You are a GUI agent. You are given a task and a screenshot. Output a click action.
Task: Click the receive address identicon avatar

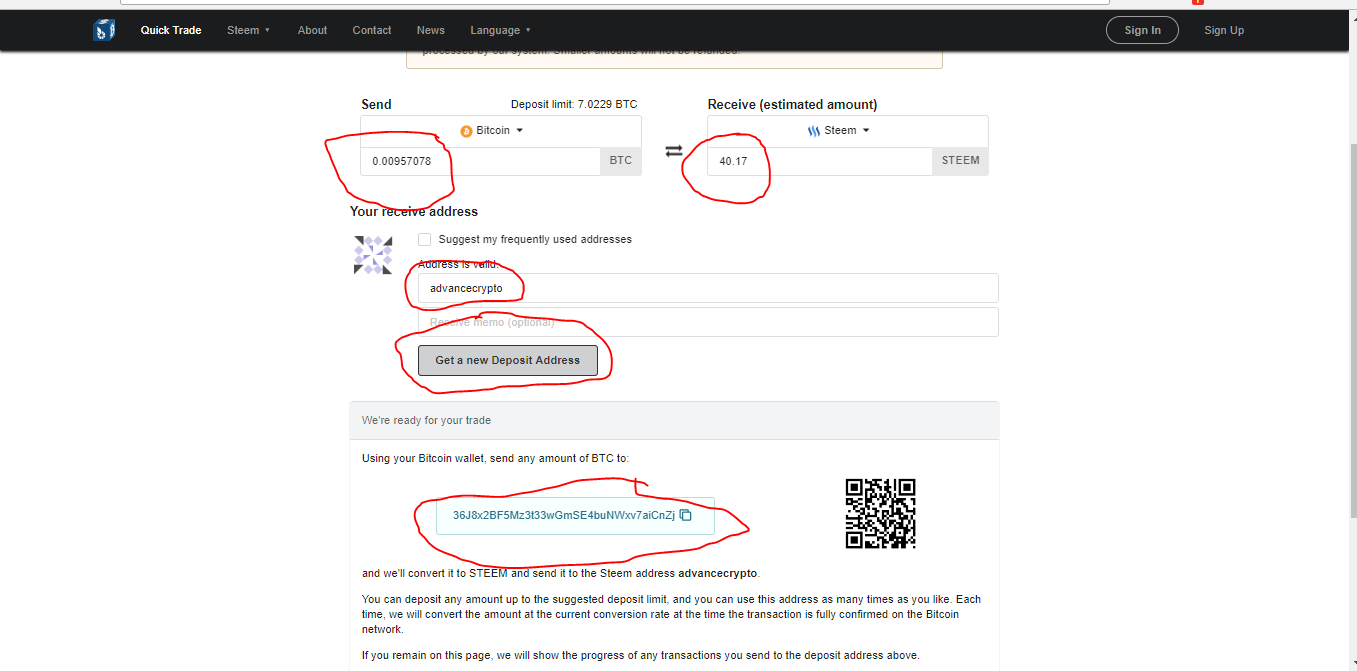click(373, 255)
